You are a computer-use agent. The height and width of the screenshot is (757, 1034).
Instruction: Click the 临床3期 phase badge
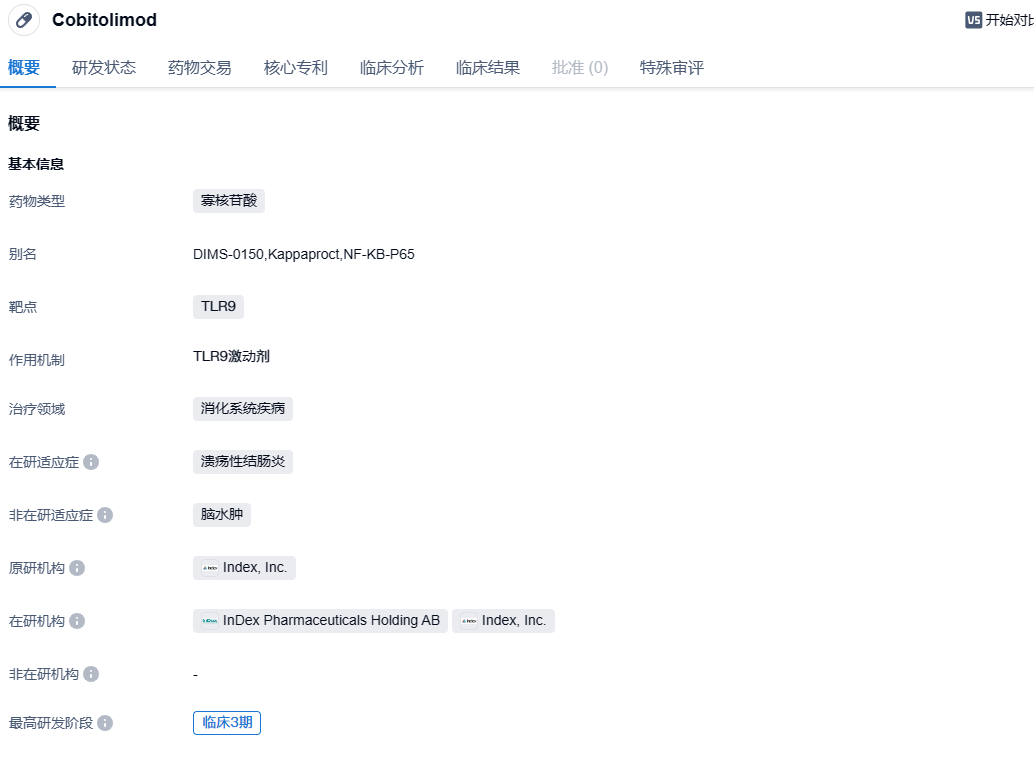click(x=227, y=723)
